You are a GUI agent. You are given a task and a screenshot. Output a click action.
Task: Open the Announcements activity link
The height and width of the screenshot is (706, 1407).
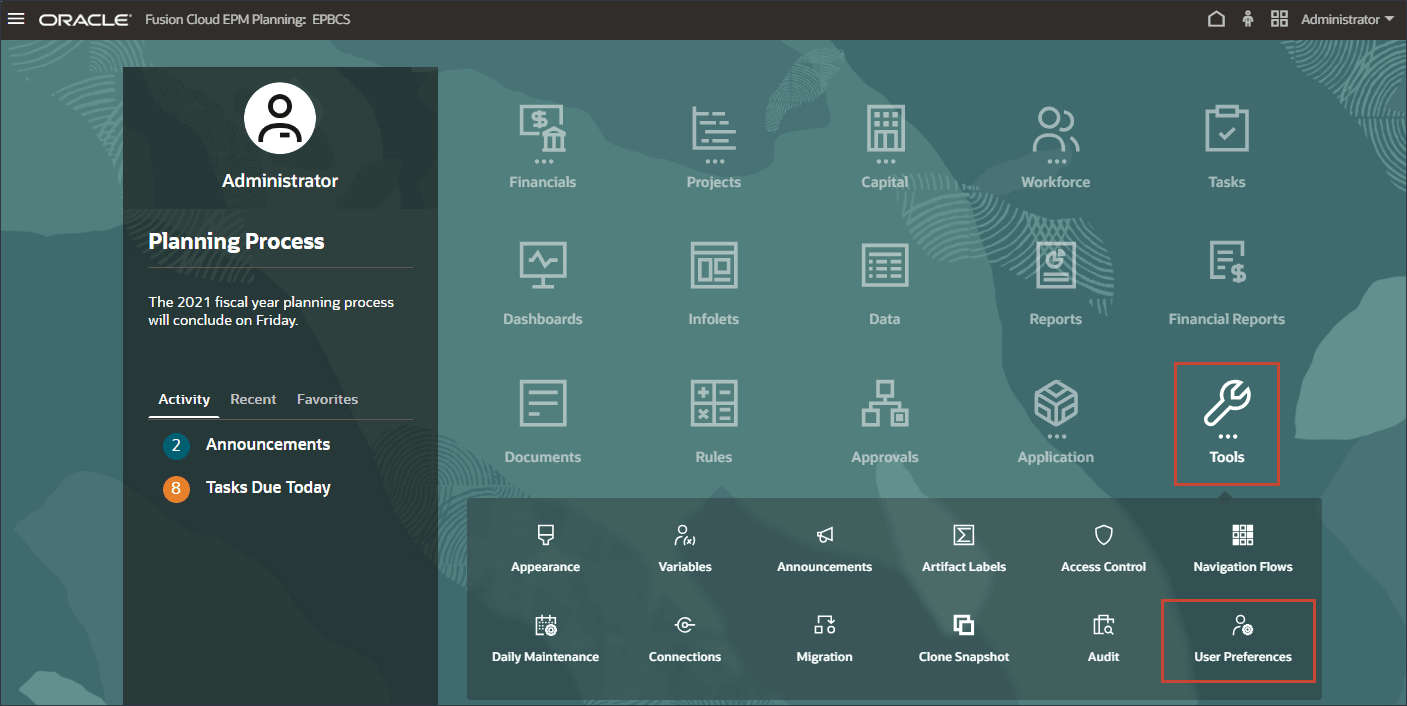pyautogui.click(x=268, y=445)
